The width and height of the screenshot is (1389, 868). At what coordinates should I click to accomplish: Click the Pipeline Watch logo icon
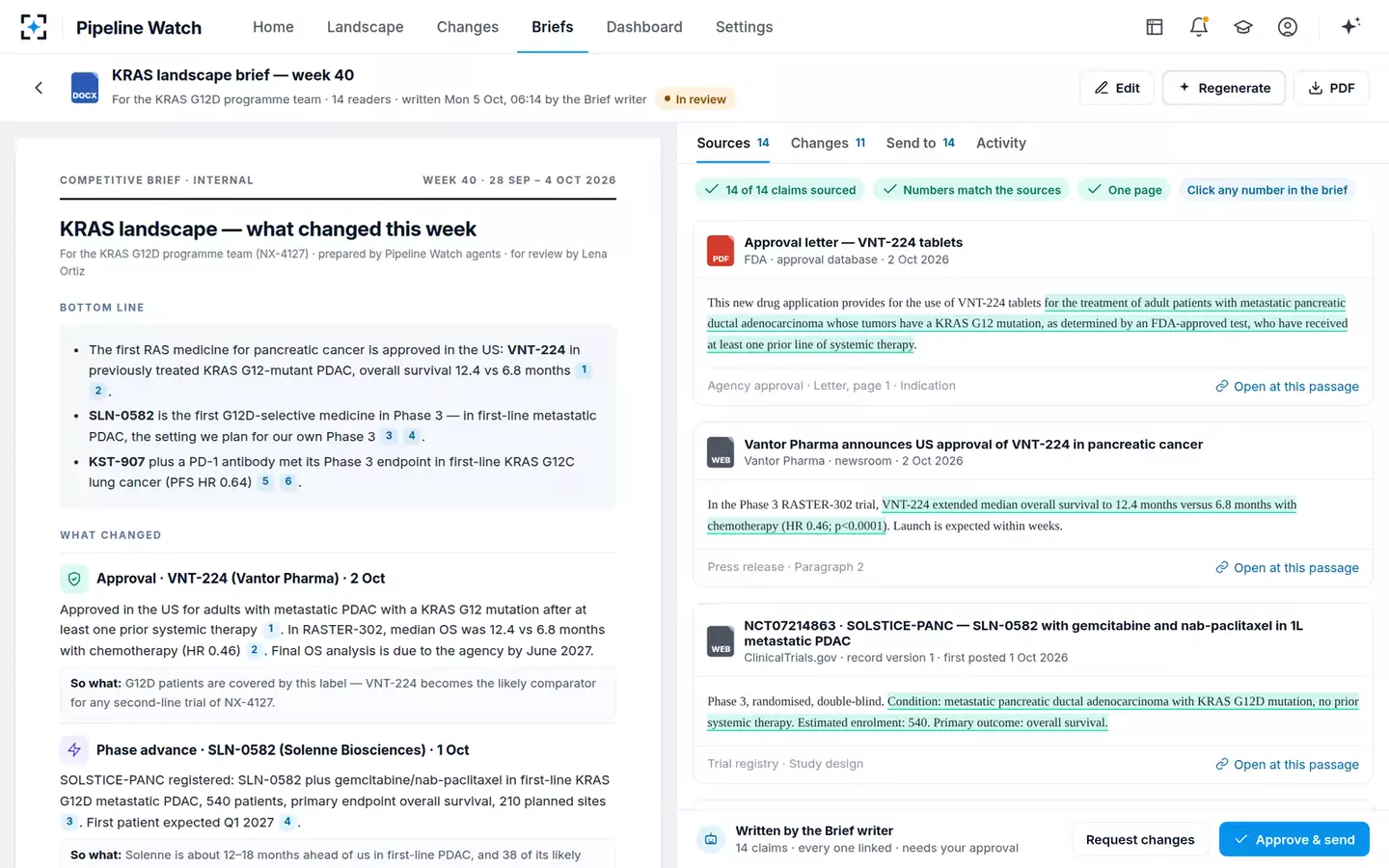34,27
